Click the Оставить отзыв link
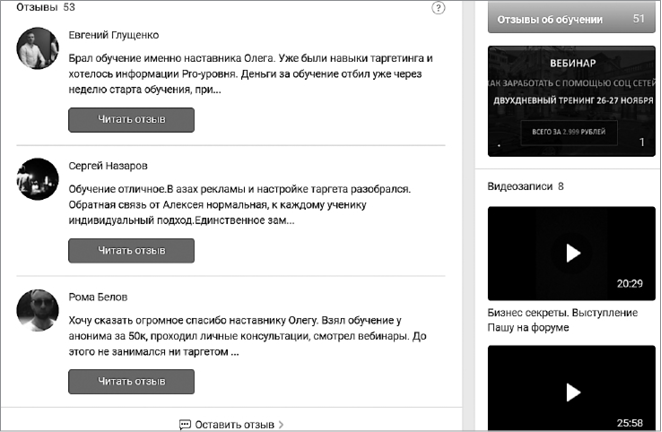The height and width of the screenshot is (432, 662). [x=234, y=424]
